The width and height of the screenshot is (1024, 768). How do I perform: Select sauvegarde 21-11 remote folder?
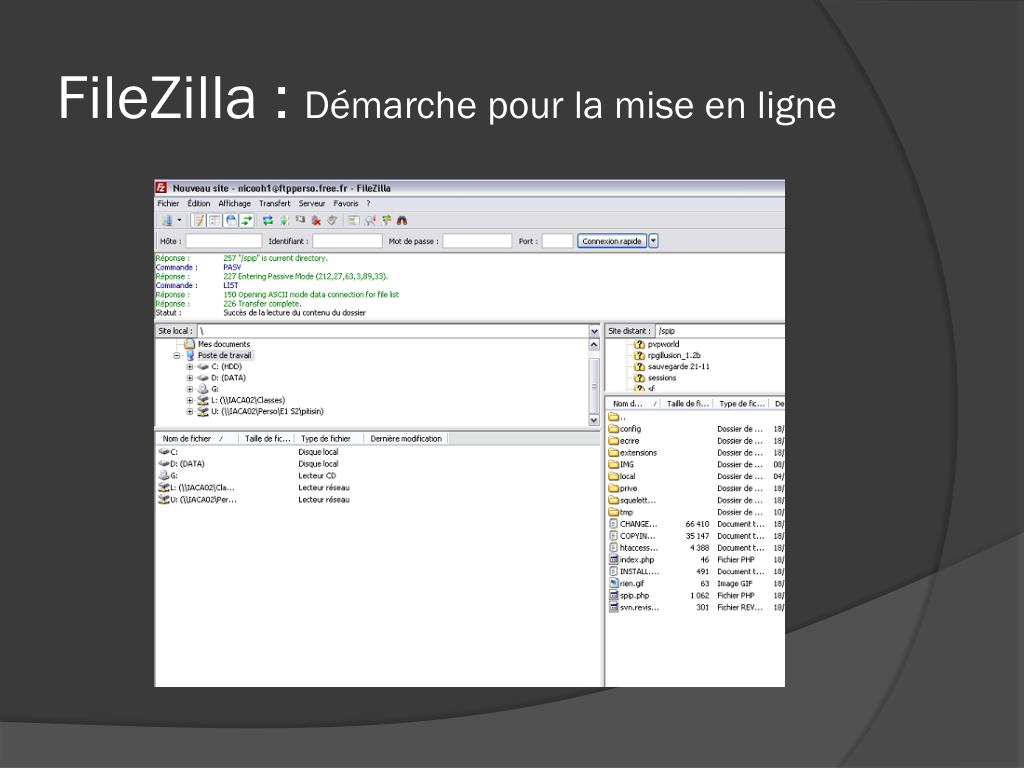679,366
